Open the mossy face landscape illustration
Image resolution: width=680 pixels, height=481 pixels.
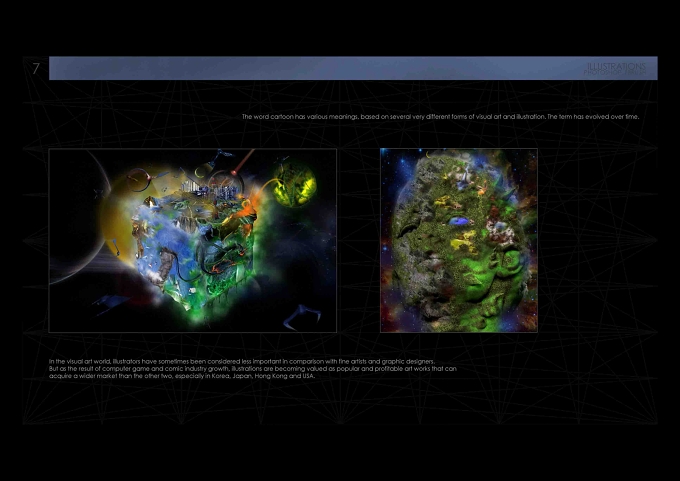point(459,240)
